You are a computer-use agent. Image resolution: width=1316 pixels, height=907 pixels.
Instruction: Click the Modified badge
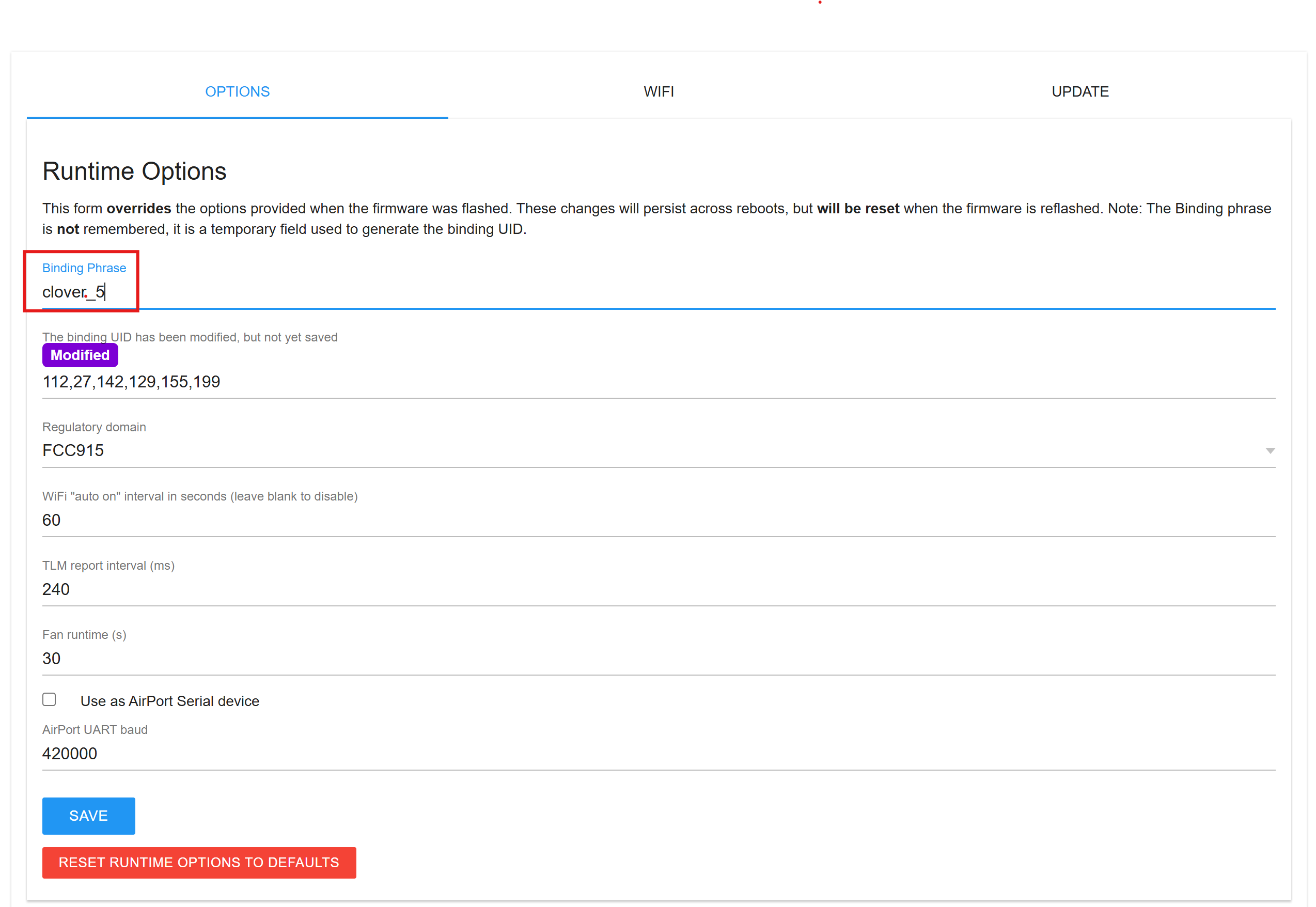[80, 355]
